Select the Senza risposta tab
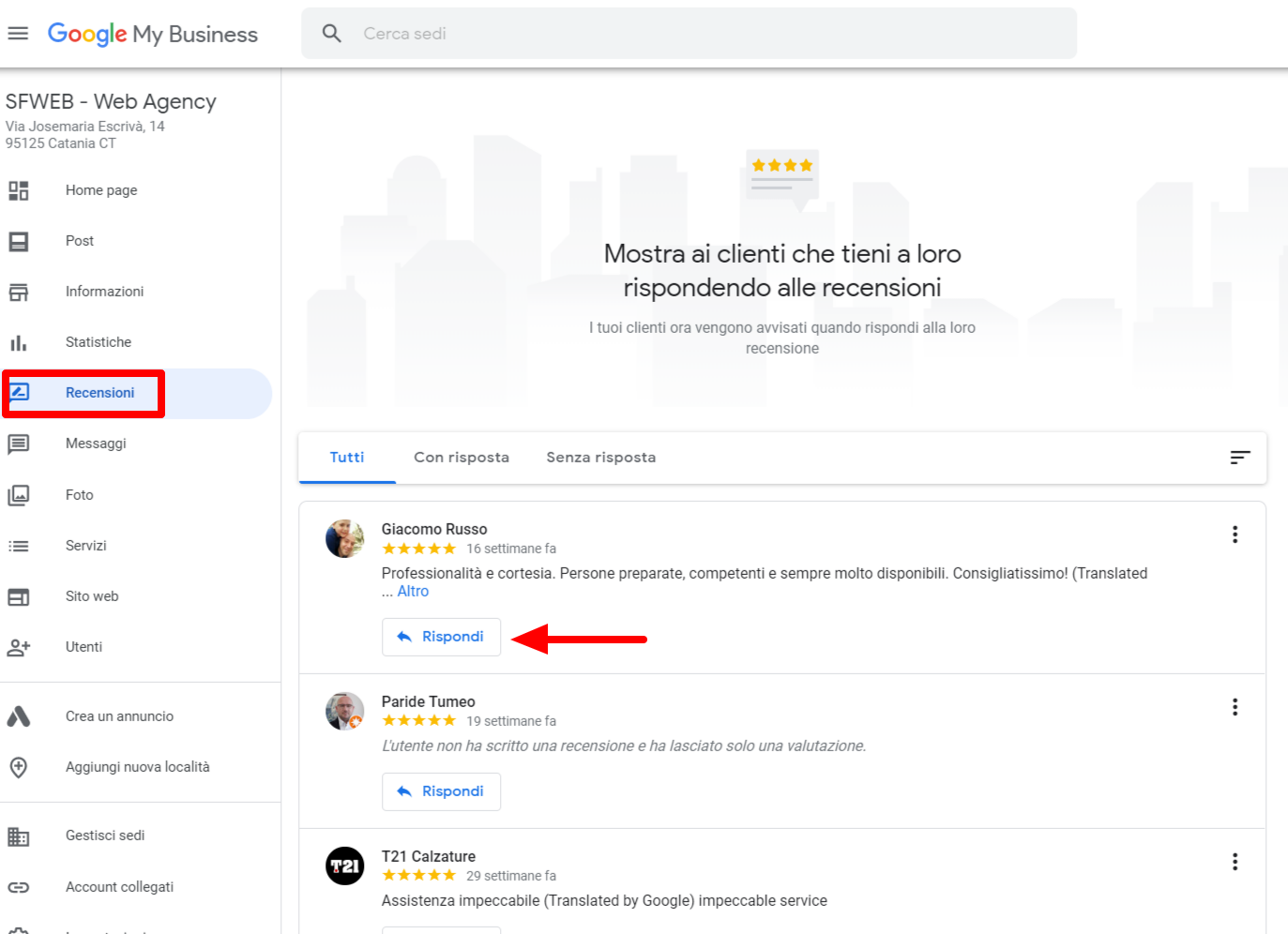Image resolution: width=1288 pixels, height=934 pixels. point(600,457)
